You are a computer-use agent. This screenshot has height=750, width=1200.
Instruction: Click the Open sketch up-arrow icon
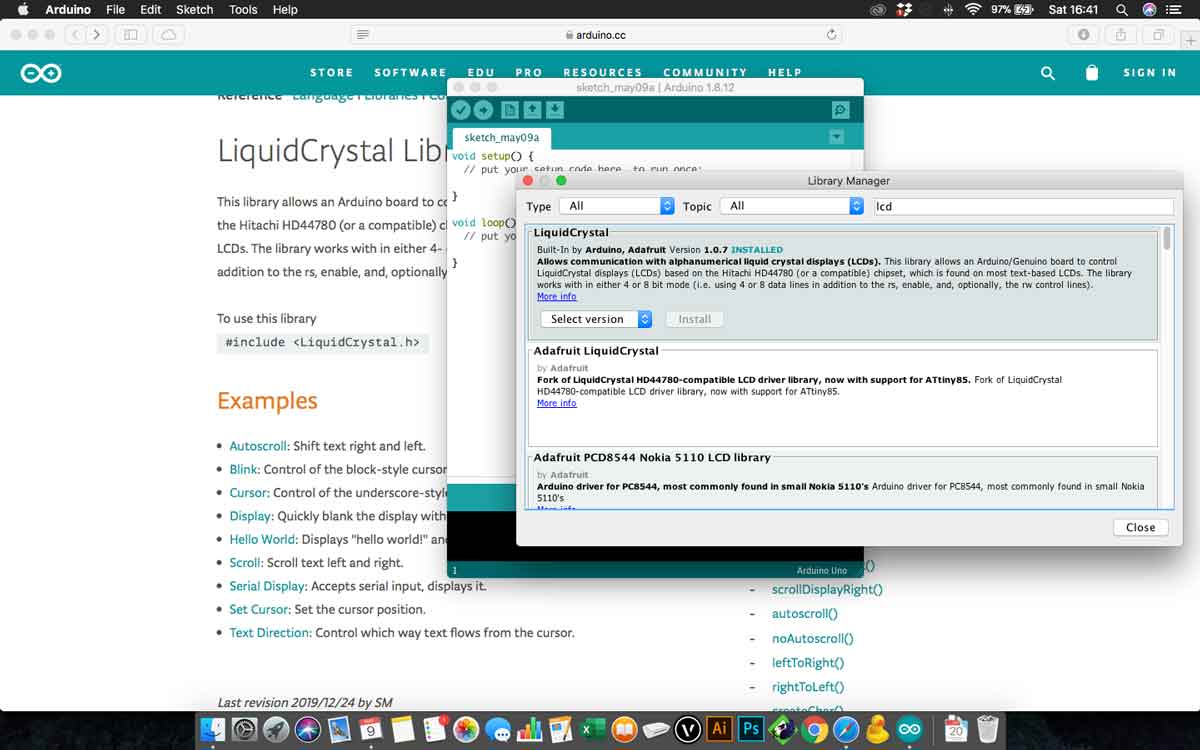532,110
